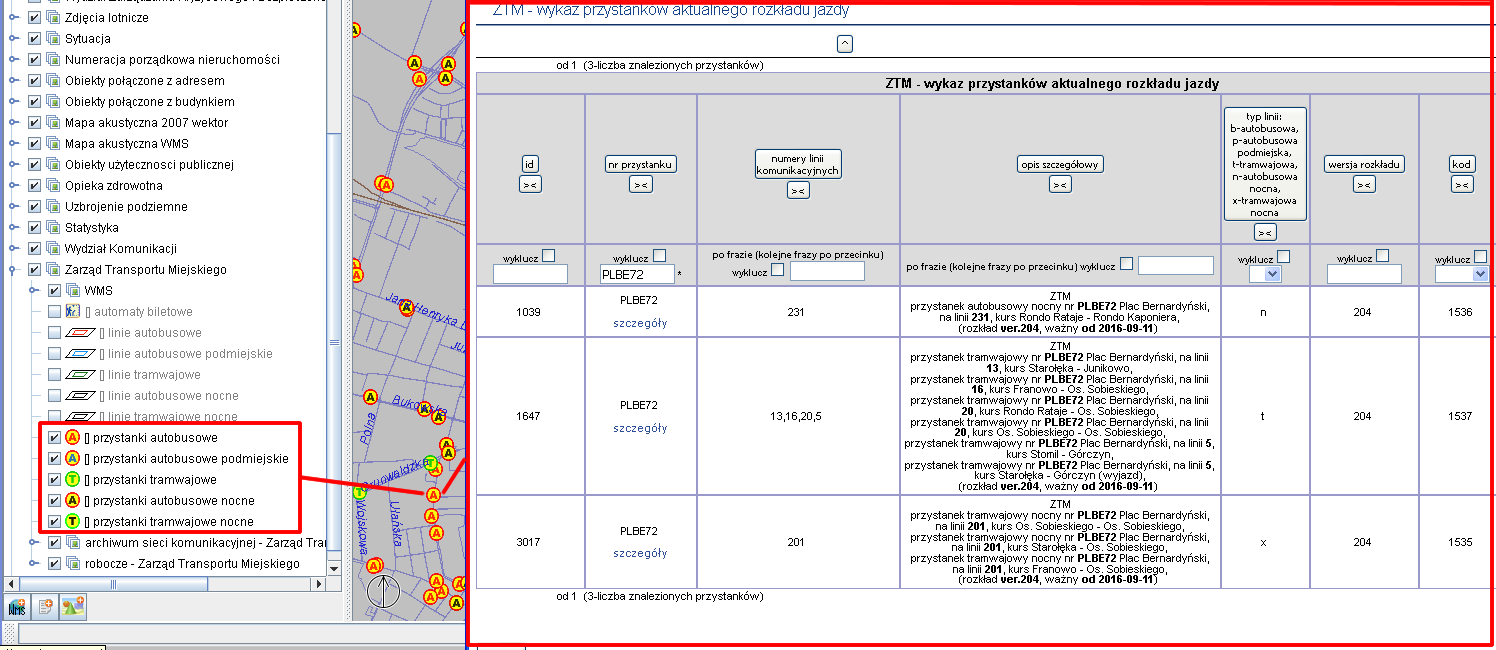Click the >< icon under 'kod' column
This screenshot has width=1496, height=650.
1462,184
